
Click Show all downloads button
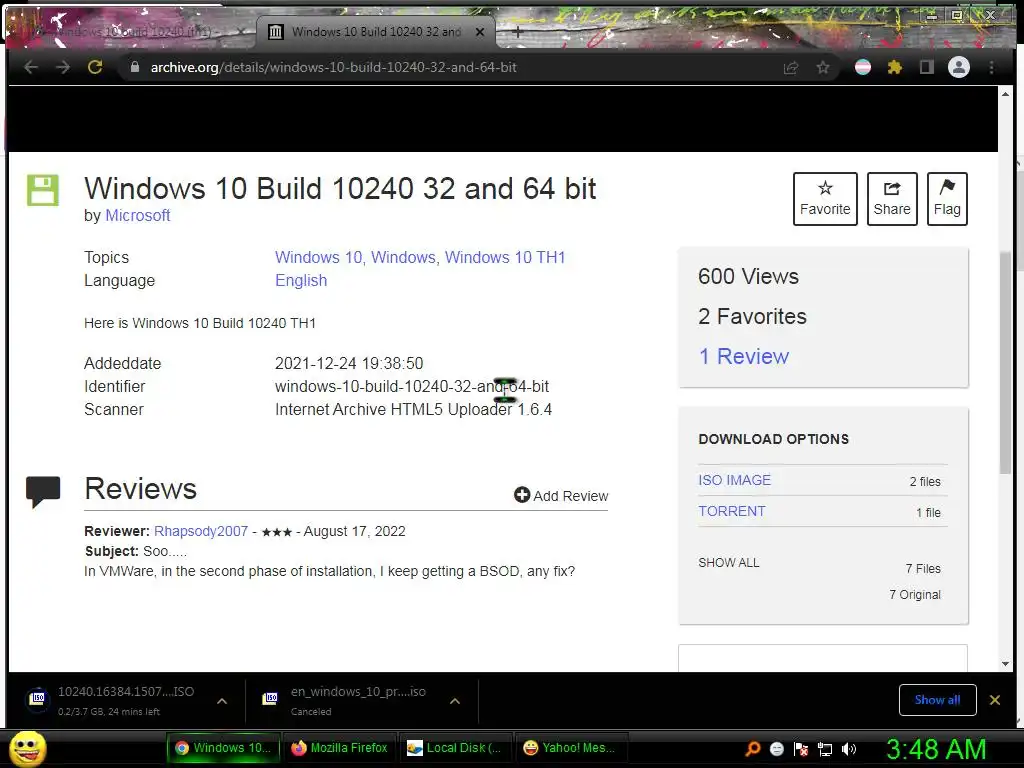937,700
